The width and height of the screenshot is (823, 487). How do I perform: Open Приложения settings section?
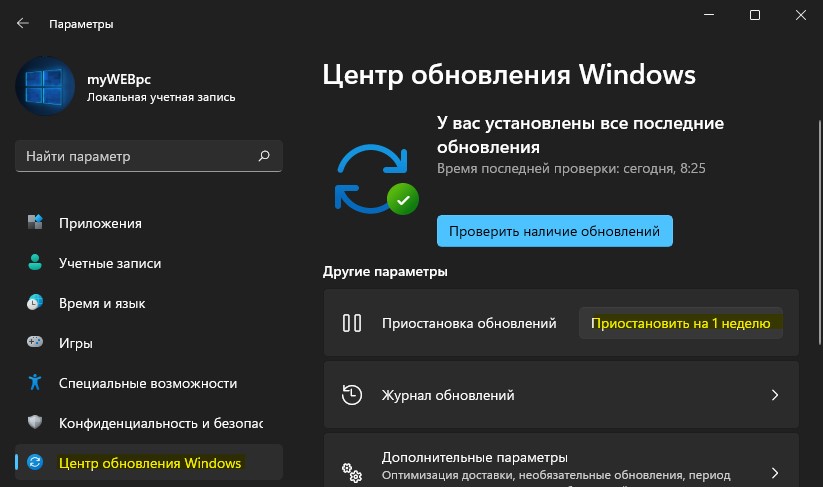[x=149, y=223]
